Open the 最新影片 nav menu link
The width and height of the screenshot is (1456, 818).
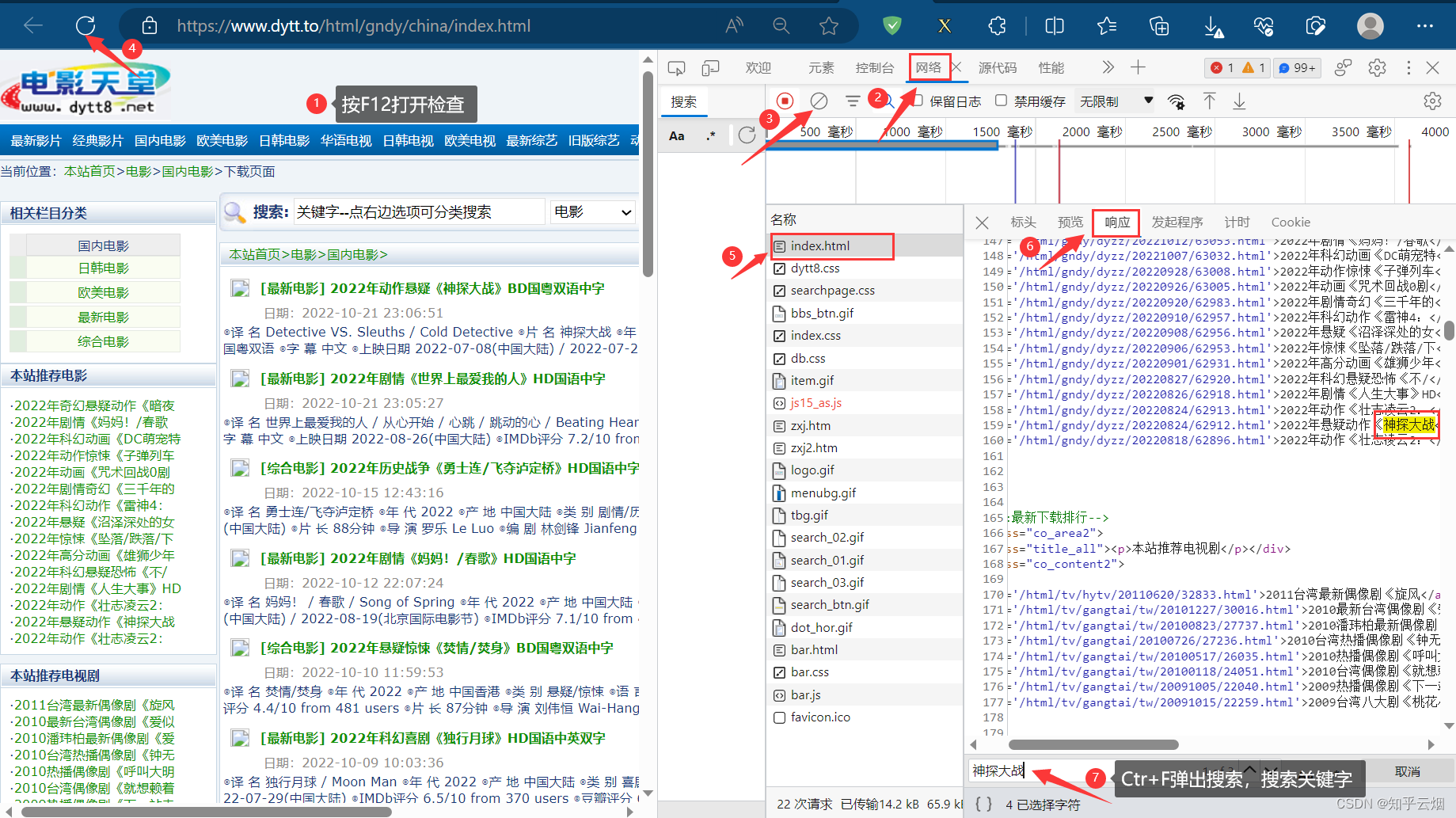pyautogui.click(x=36, y=140)
